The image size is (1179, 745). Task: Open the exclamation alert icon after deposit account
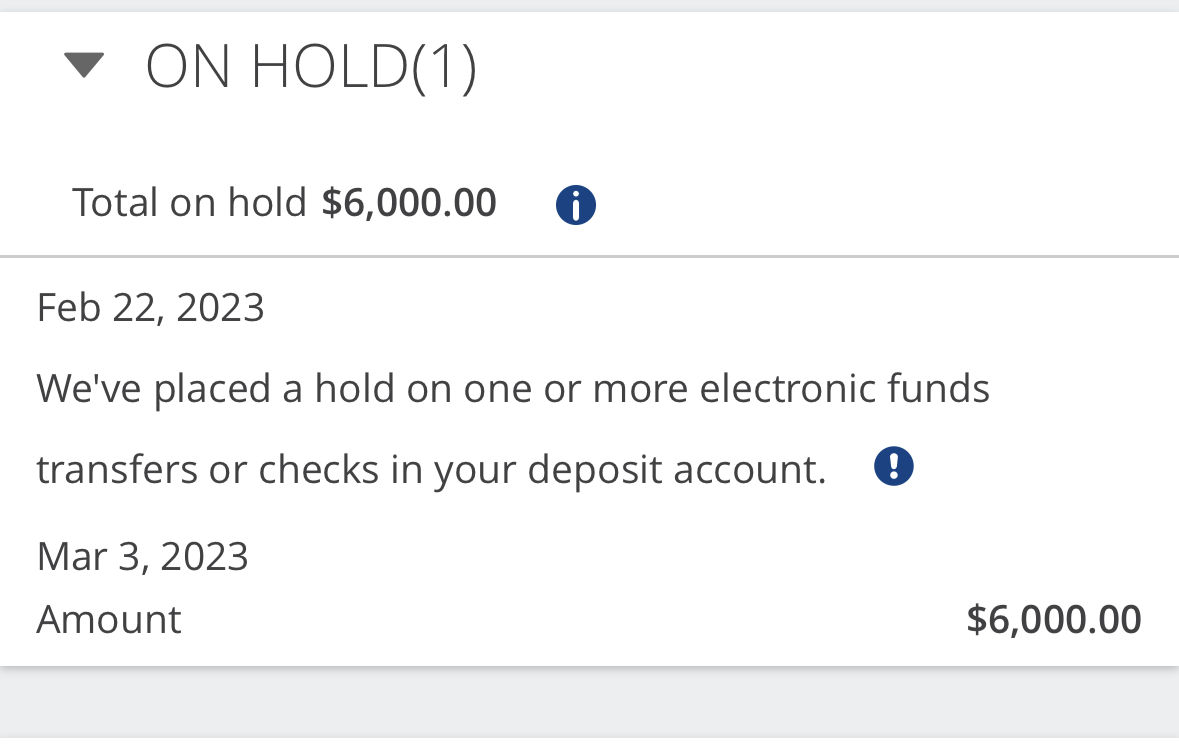[893, 466]
